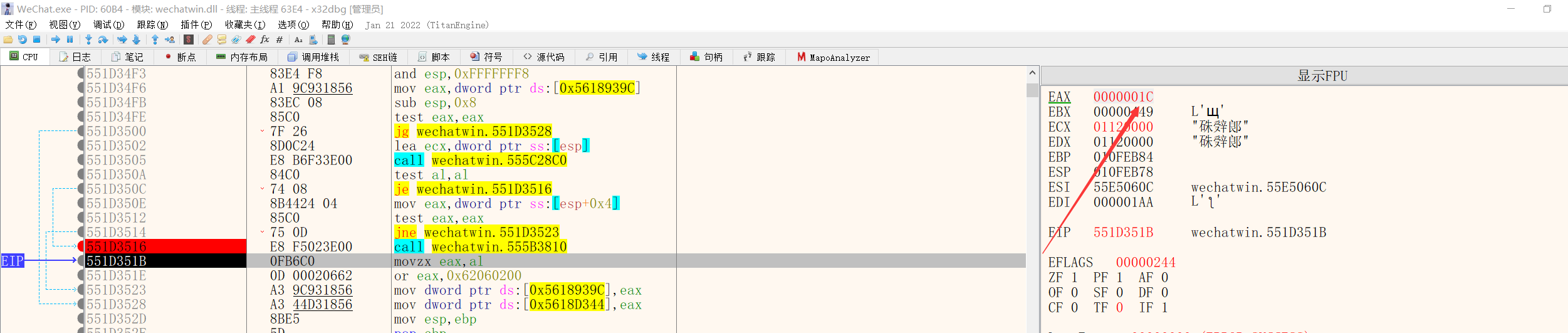Switch to the 内存布局 memory map tab
Viewport: 1568px width, 333px height.
pos(242,57)
